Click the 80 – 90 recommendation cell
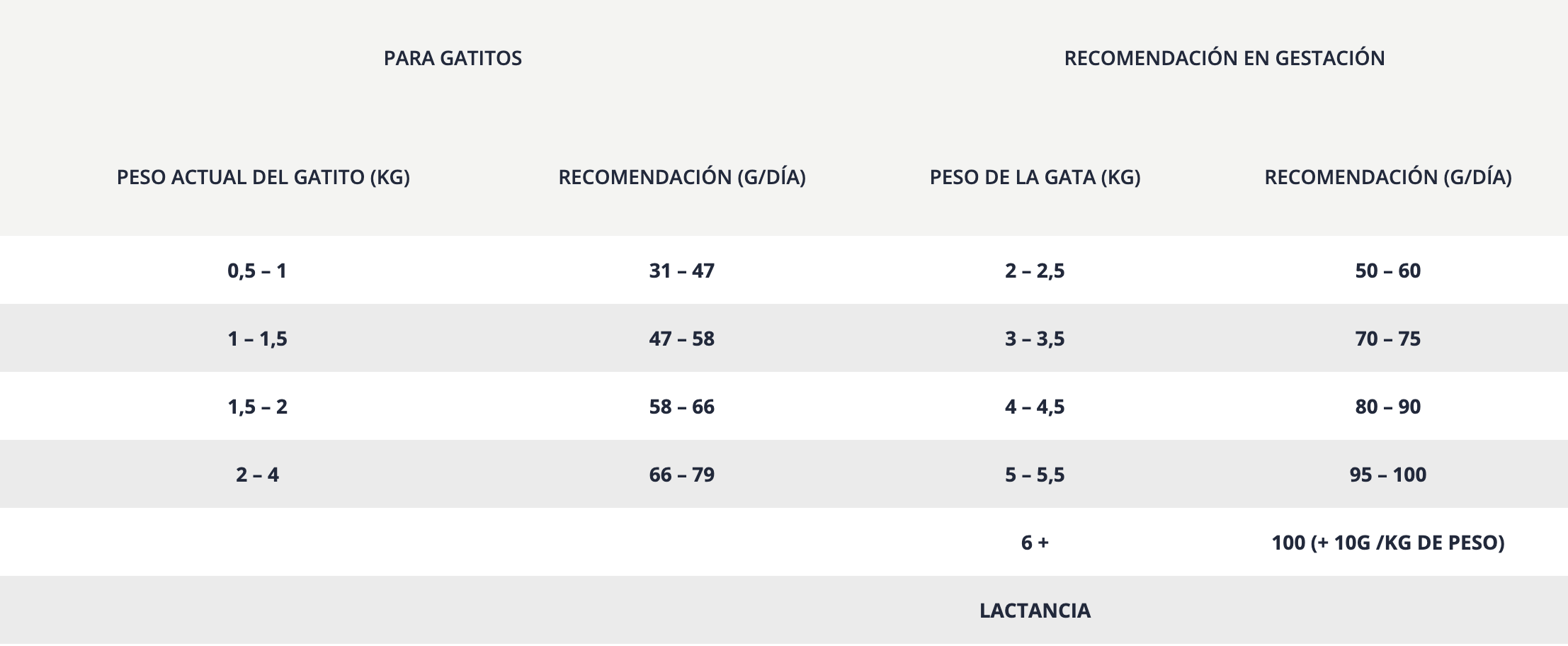 [1387, 407]
